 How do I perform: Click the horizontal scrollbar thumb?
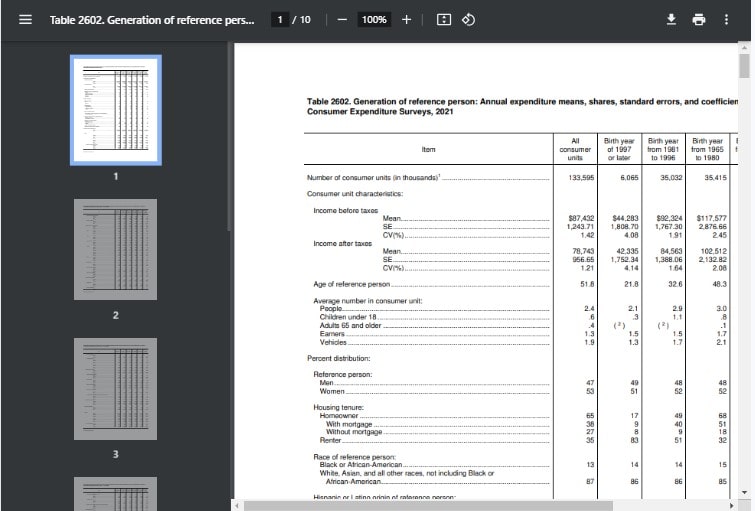click(429, 506)
